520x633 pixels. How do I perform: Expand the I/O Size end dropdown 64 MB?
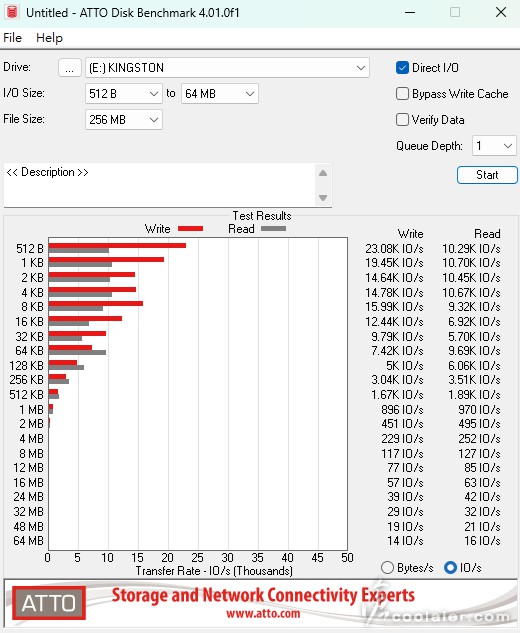[220, 94]
